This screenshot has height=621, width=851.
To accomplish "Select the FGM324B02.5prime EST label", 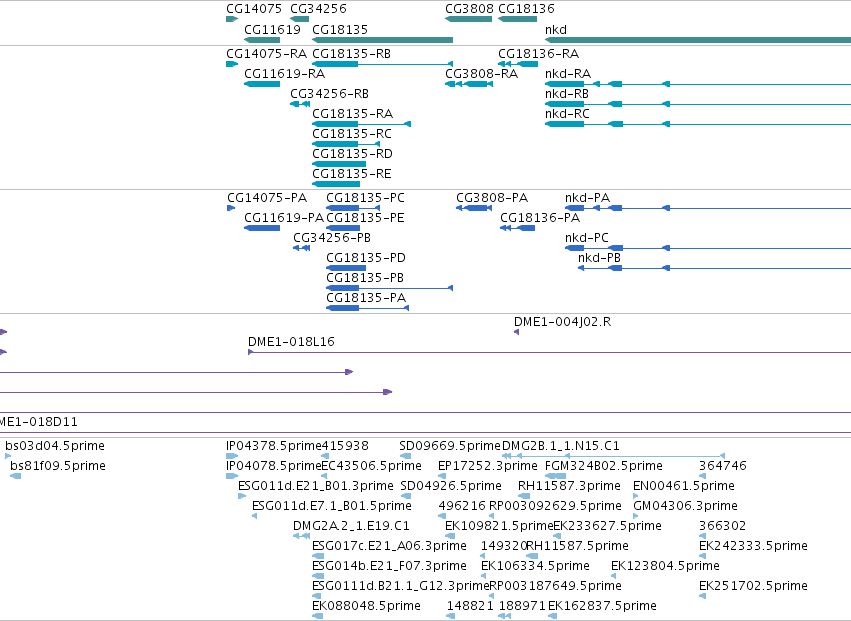I will (604, 466).
